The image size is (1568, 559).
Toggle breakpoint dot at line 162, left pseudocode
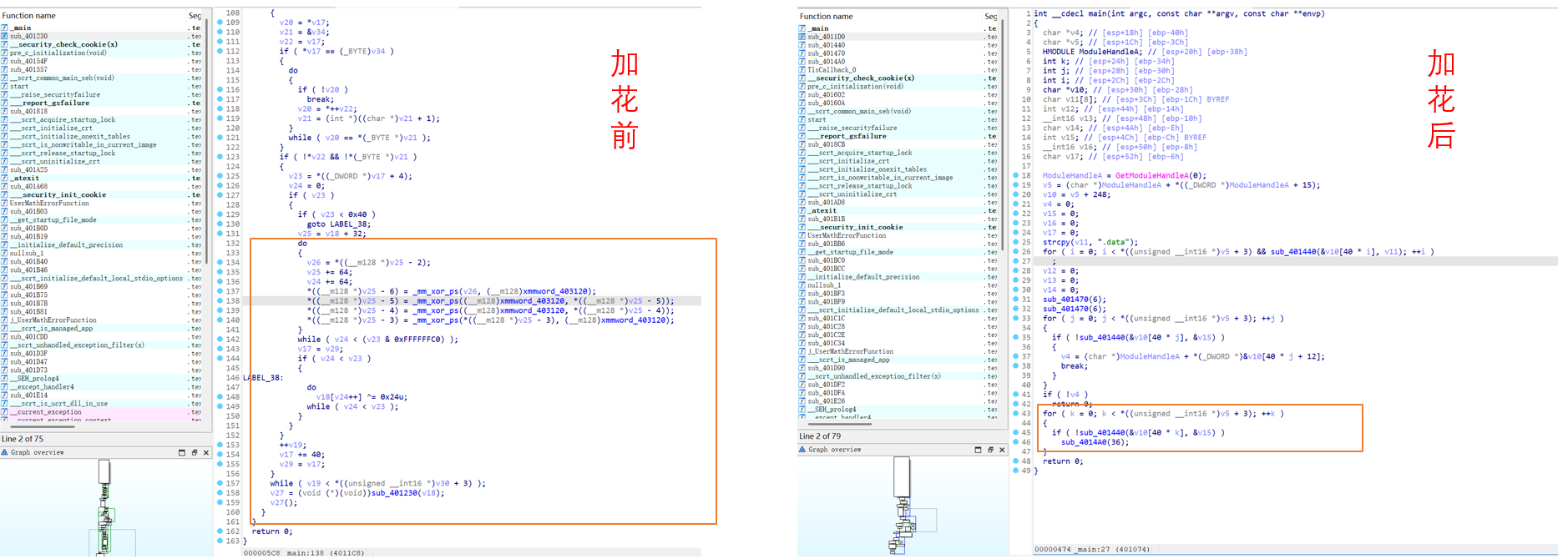point(220,531)
